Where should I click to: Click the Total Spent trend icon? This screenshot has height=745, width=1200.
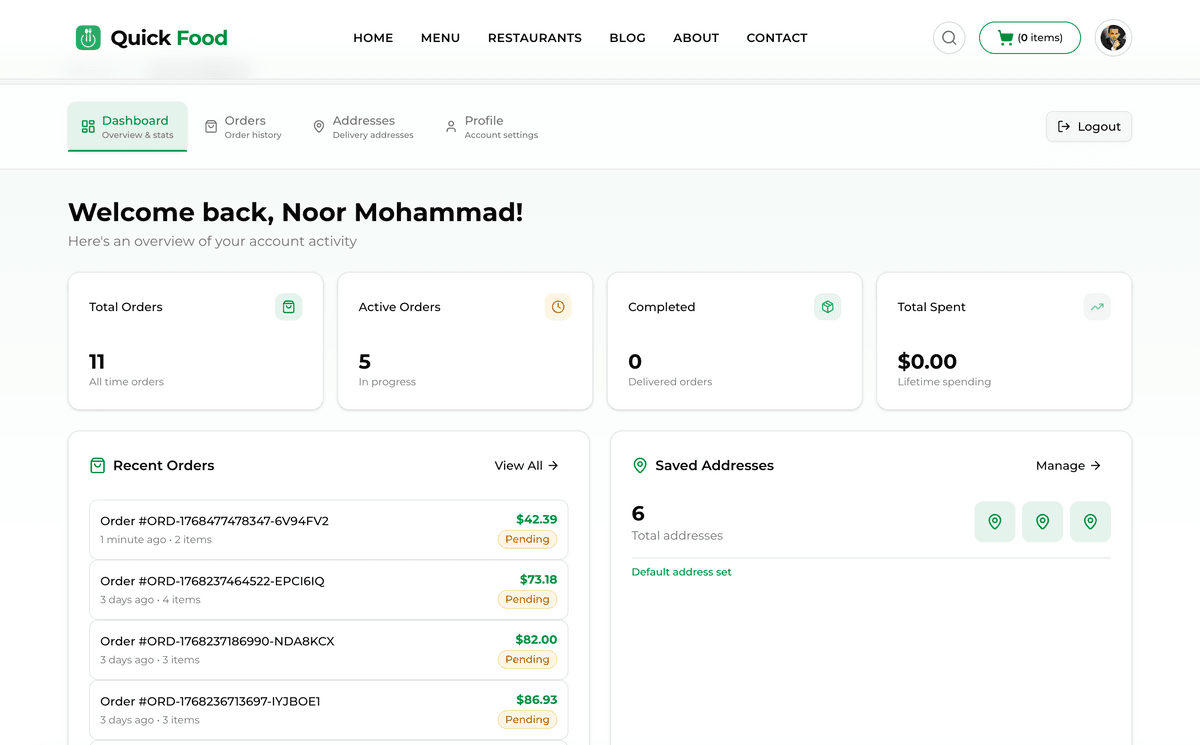point(1097,307)
